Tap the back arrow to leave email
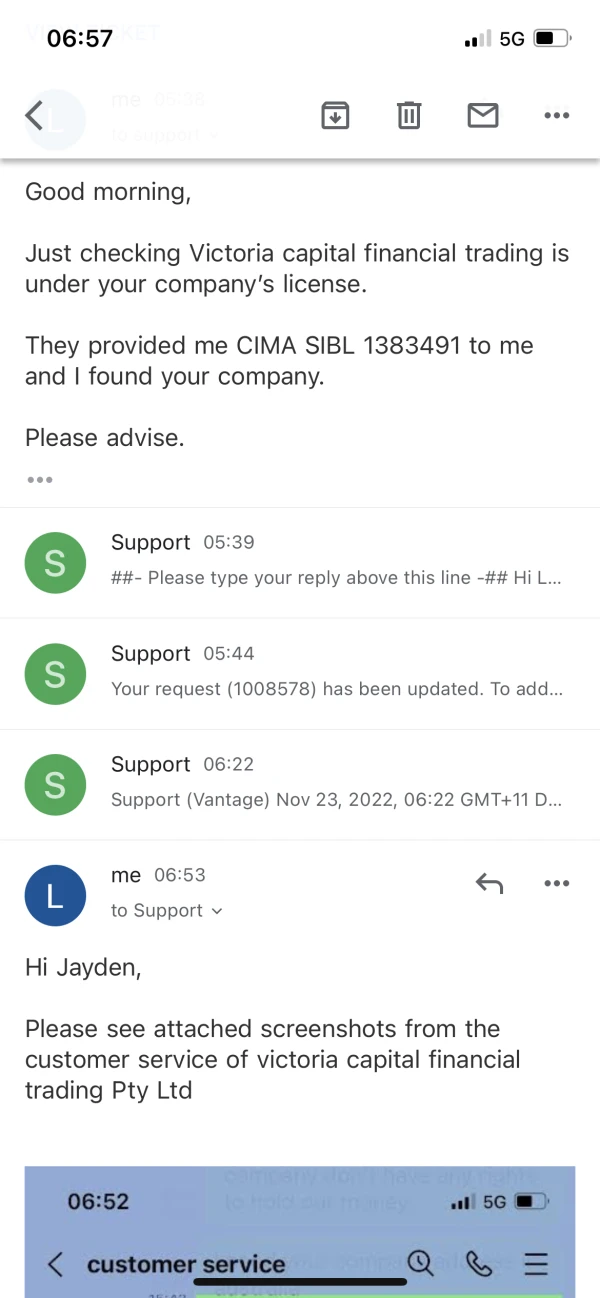 point(35,116)
